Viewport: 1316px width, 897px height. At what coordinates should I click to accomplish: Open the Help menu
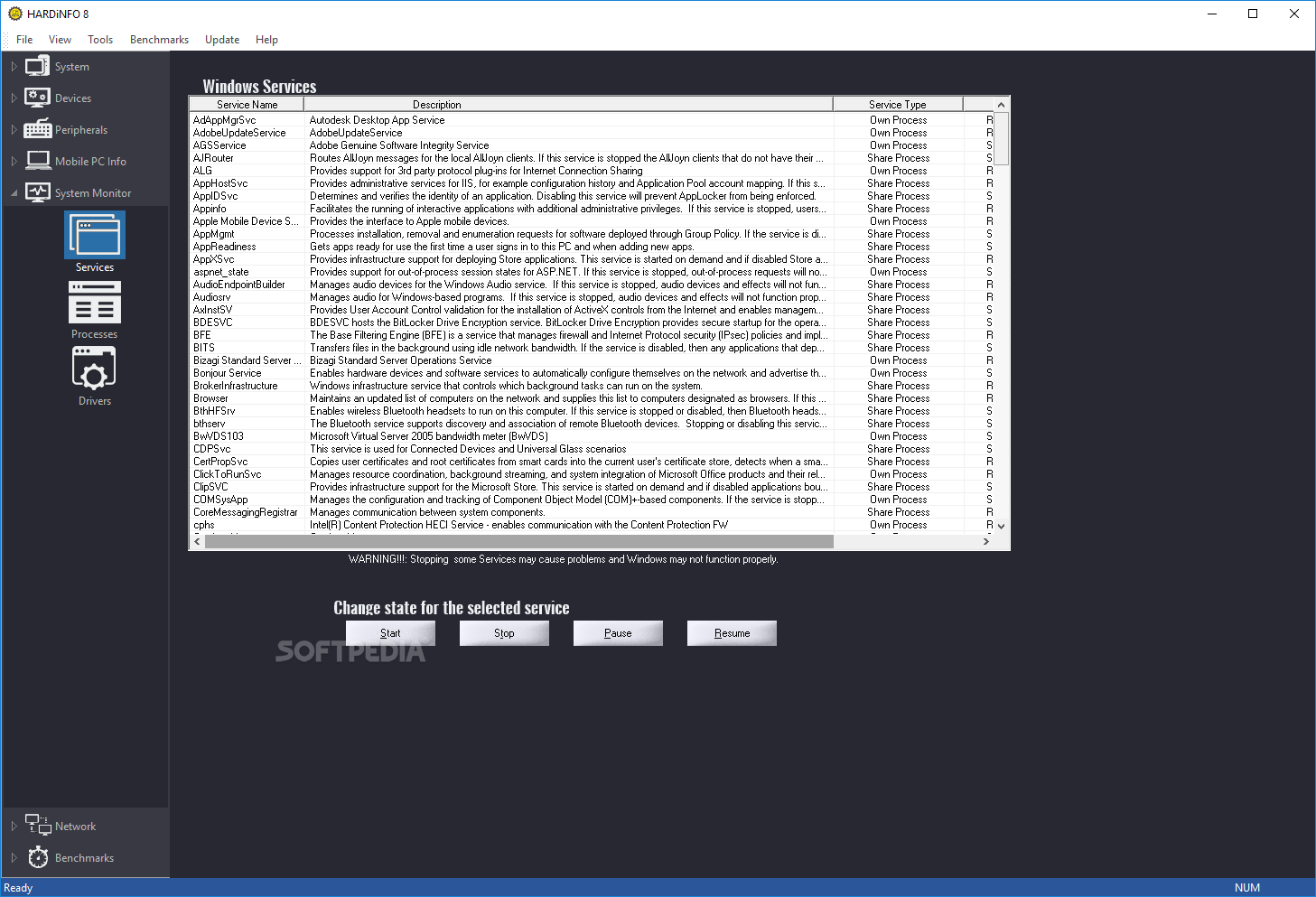[x=266, y=40]
